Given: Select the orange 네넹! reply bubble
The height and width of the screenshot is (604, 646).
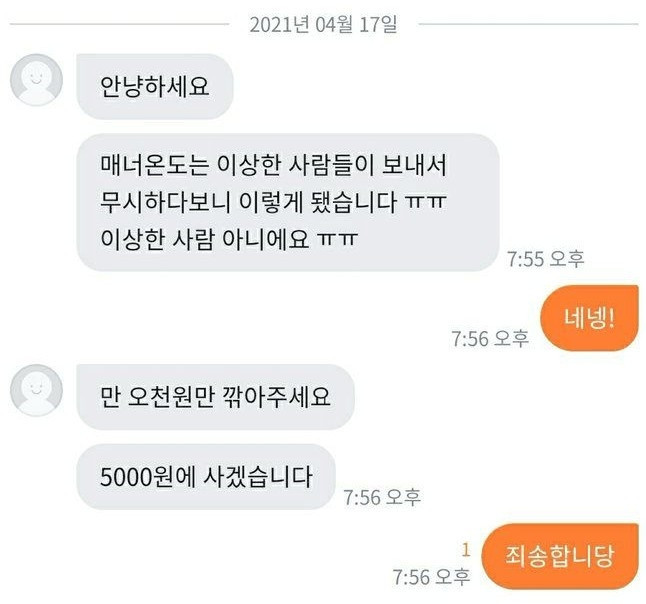Looking at the screenshot, I should [x=589, y=318].
